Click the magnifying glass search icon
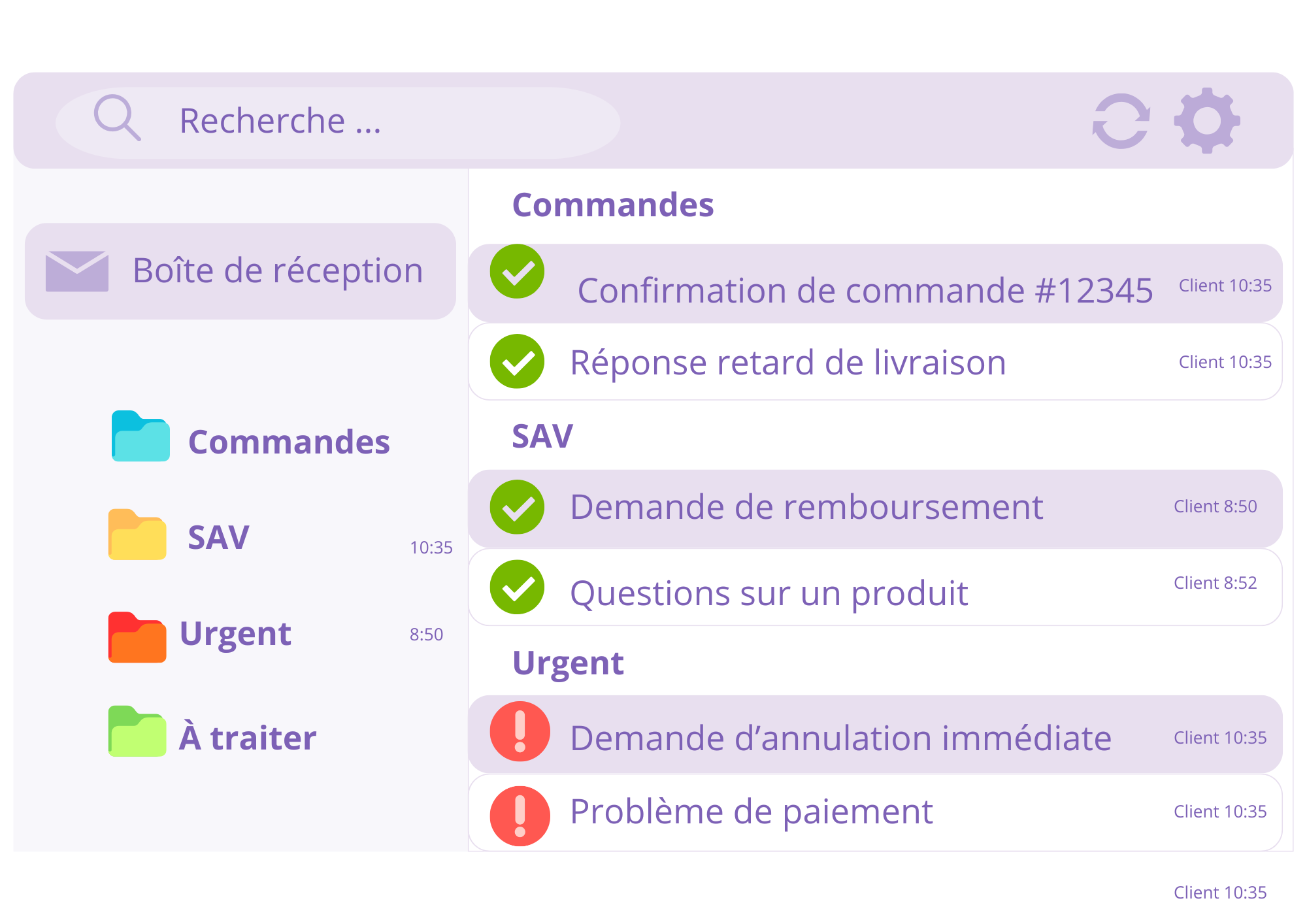The width and height of the screenshot is (1307, 924). coord(117,118)
